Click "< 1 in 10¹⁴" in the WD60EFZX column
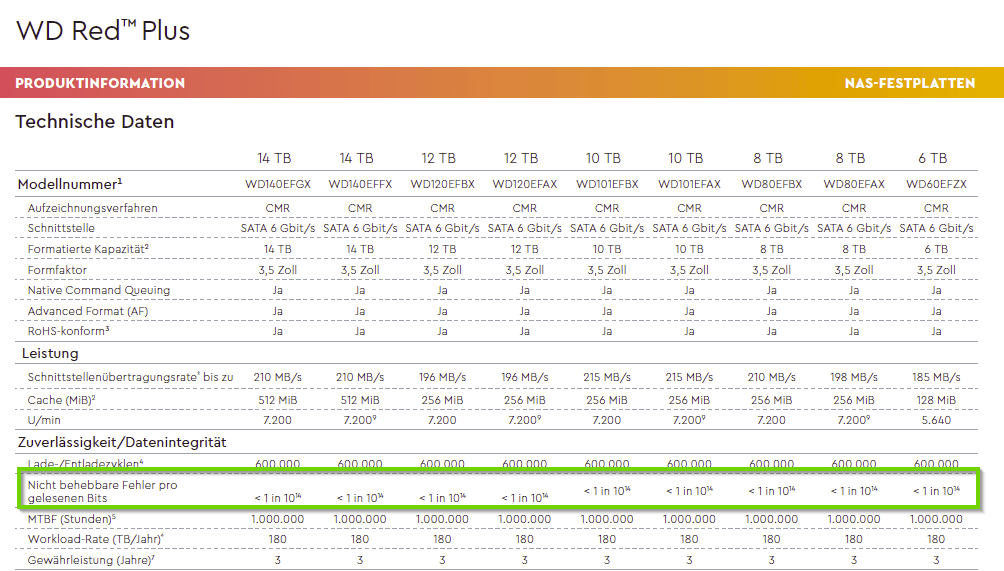 click(936, 491)
